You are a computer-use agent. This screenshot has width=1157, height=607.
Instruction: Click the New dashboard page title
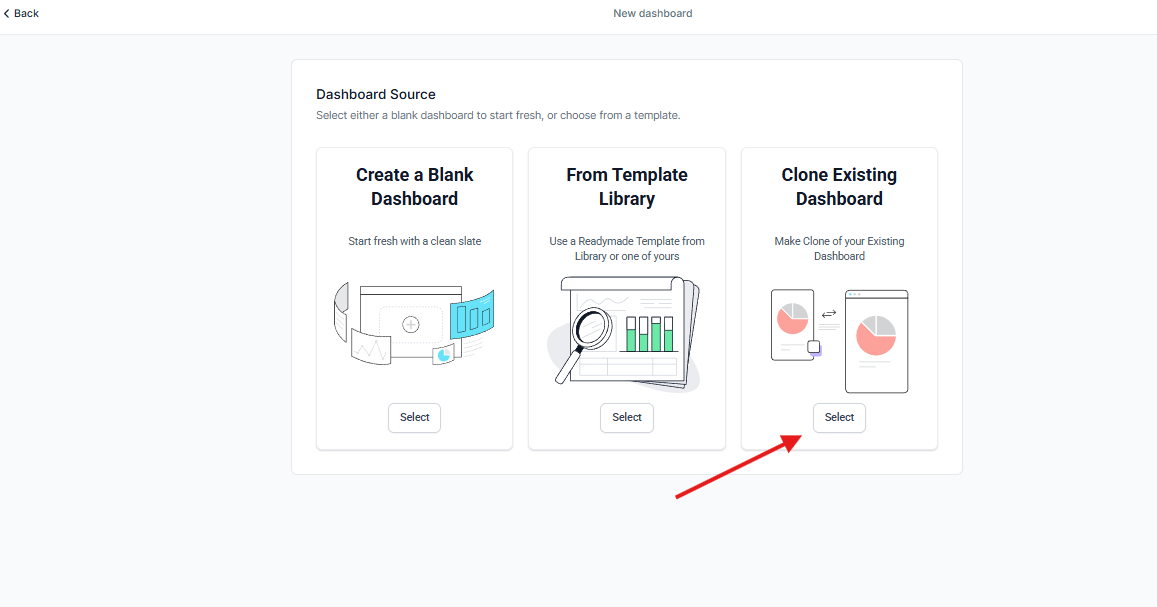coord(652,13)
